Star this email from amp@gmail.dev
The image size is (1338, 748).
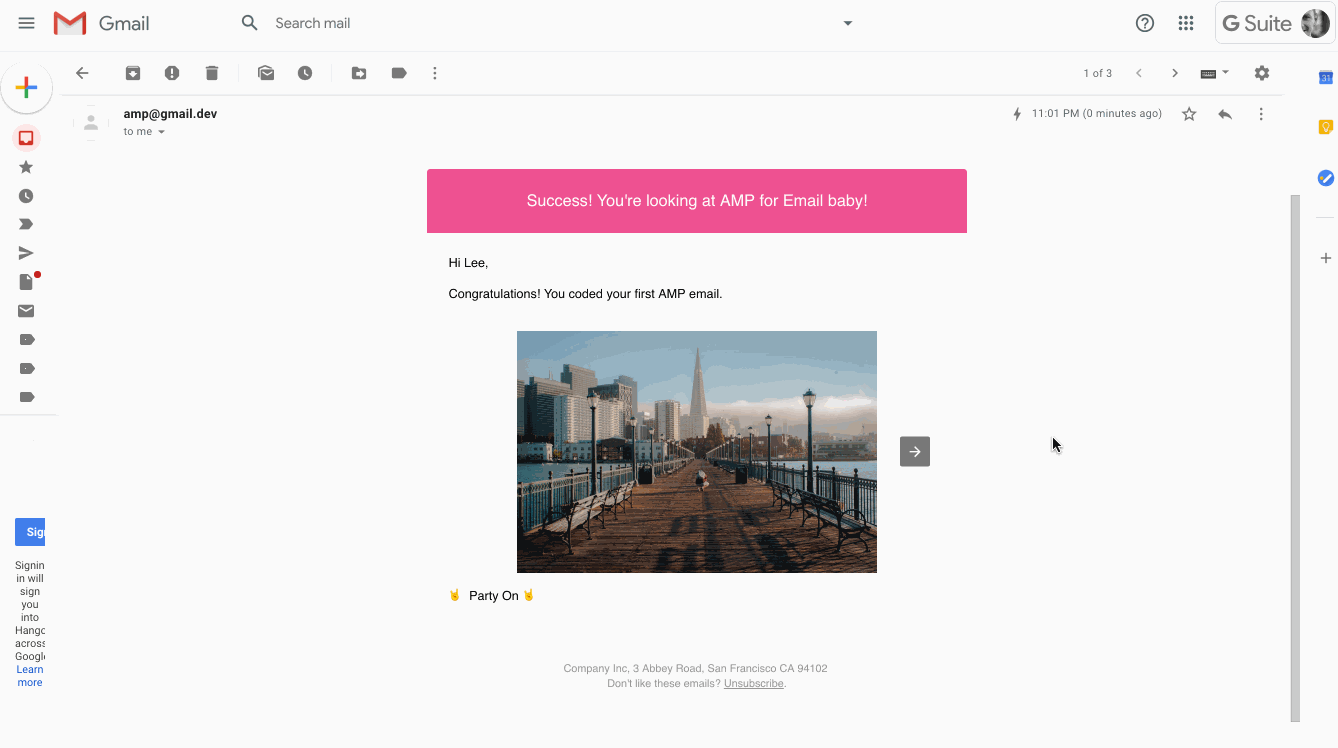pos(1189,114)
